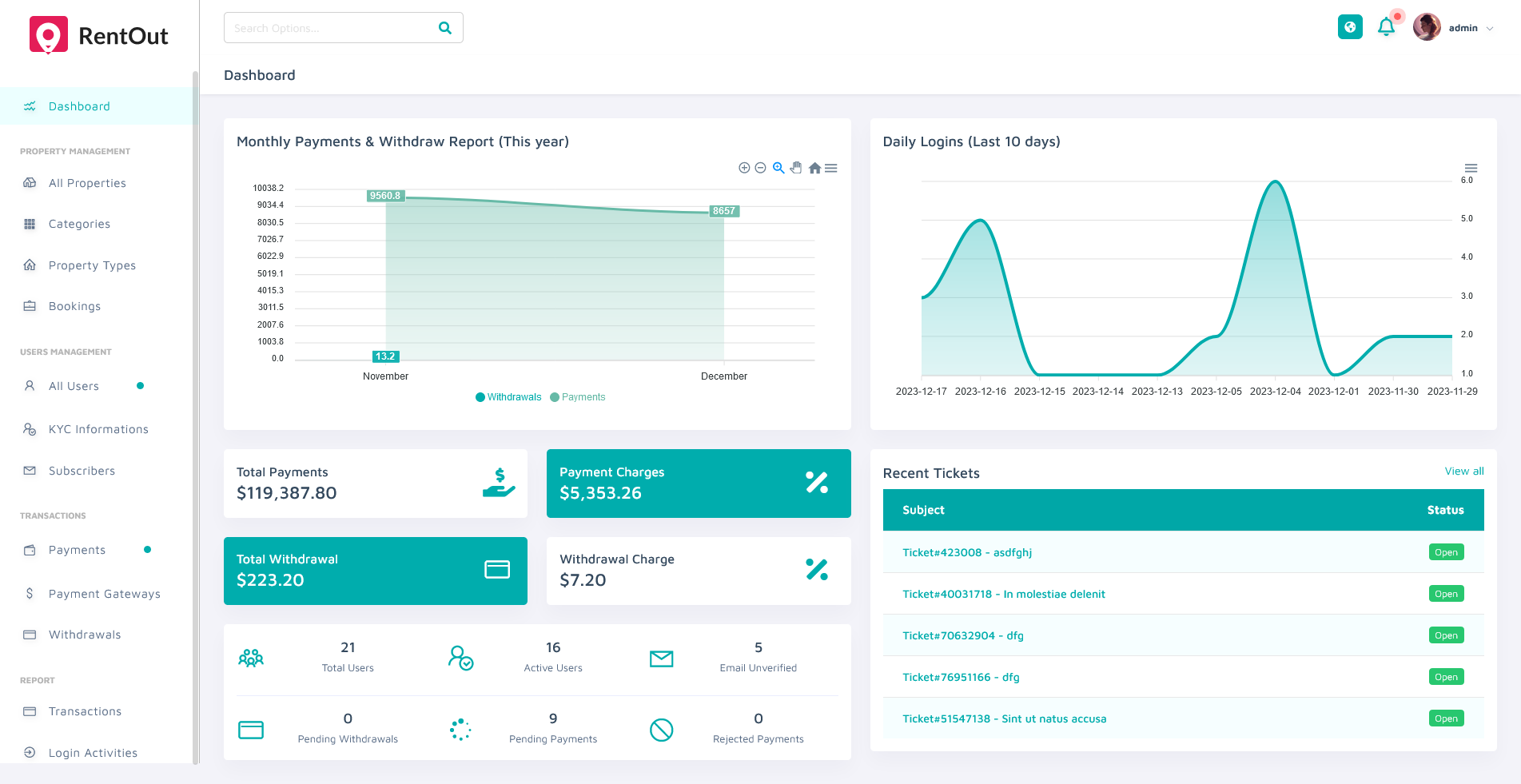Open All Properties in sidebar
Screen dimensions: 1521x784
tap(87, 183)
